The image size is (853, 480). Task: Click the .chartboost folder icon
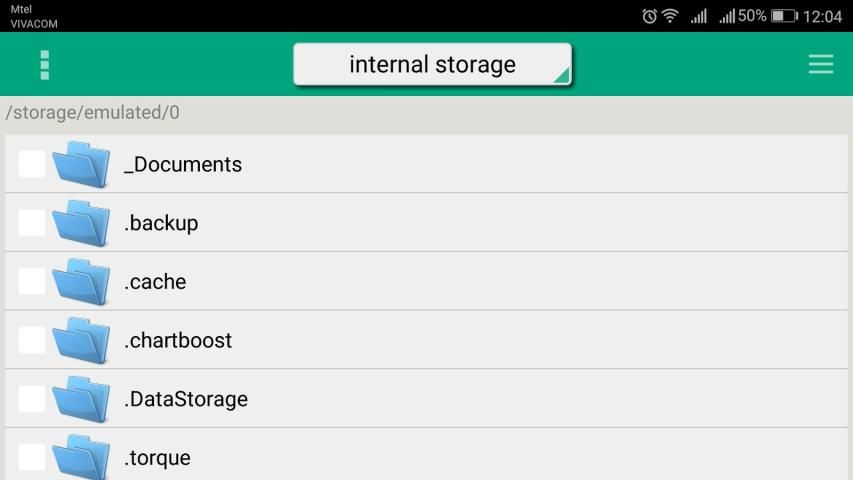click(x=81, y=340)
